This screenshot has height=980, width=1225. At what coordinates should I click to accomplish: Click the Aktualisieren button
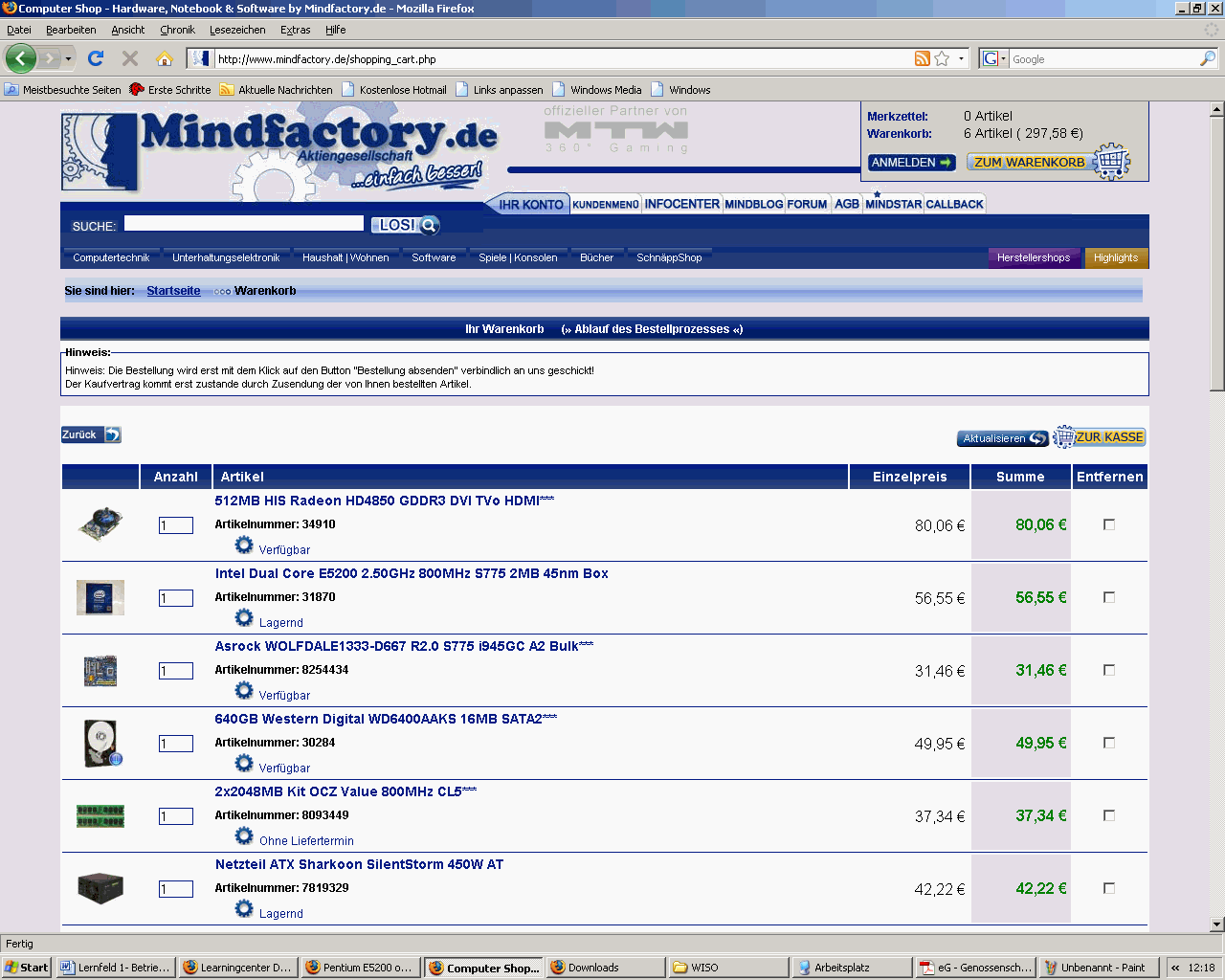(x=1003, y=438)
